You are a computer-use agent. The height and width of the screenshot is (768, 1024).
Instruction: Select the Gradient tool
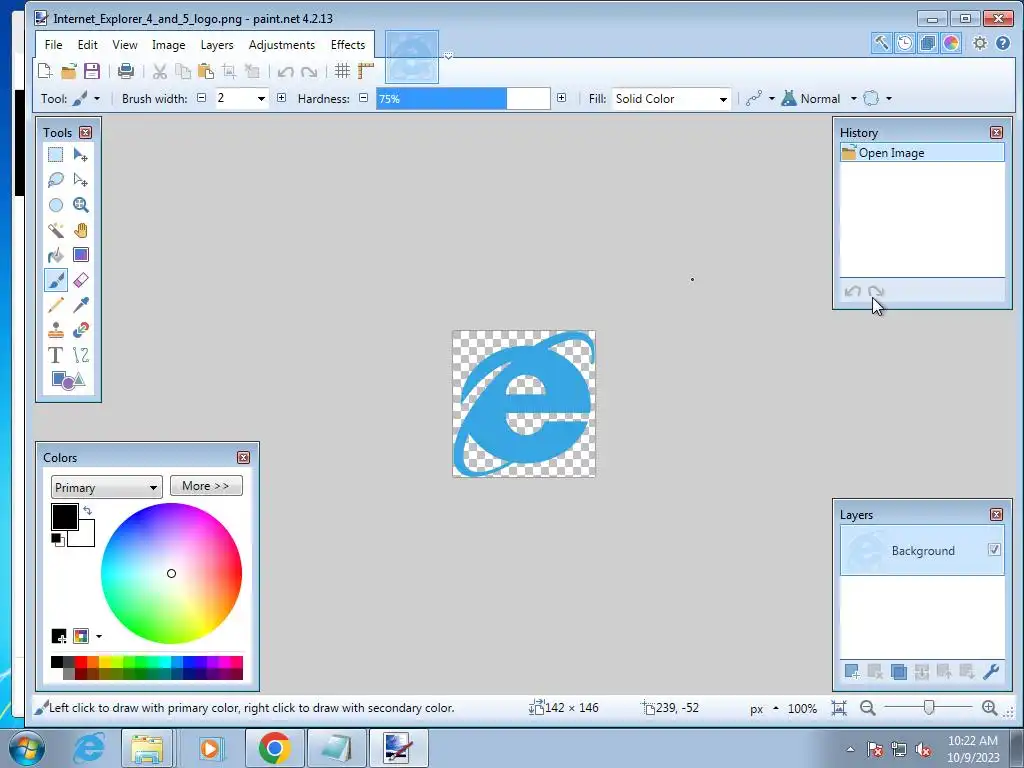(x=80, y=255)
